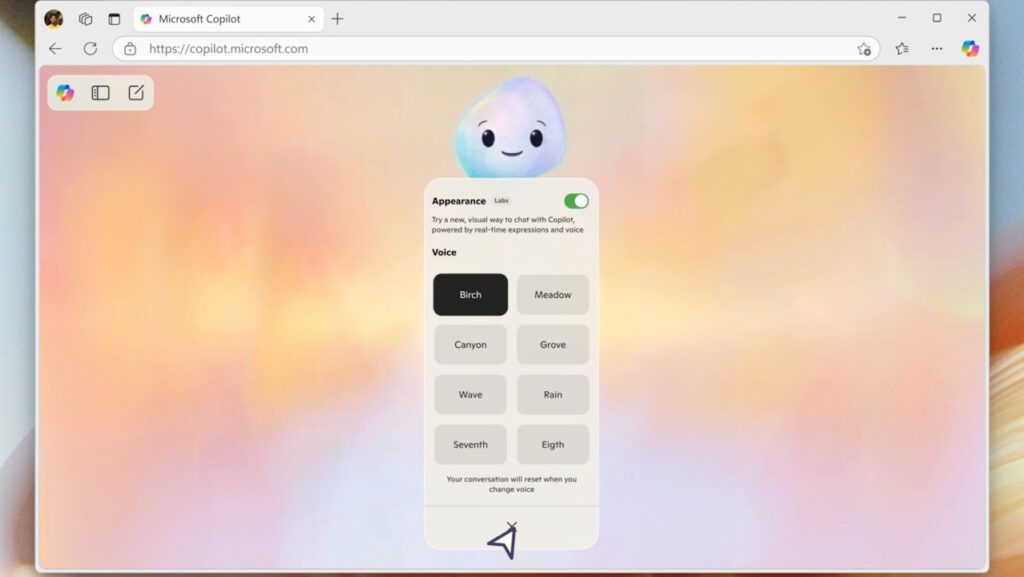This screenshot has height=577, width=1024.
Task: Click the browser profile avatar
Action: (54, 19)
